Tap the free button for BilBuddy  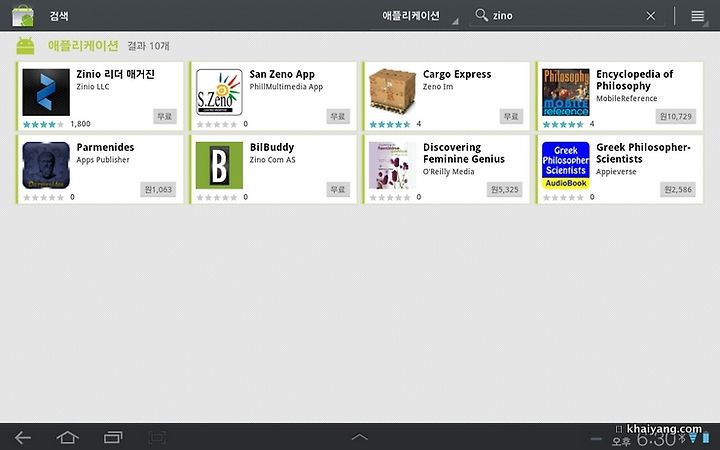pos(338,189)
